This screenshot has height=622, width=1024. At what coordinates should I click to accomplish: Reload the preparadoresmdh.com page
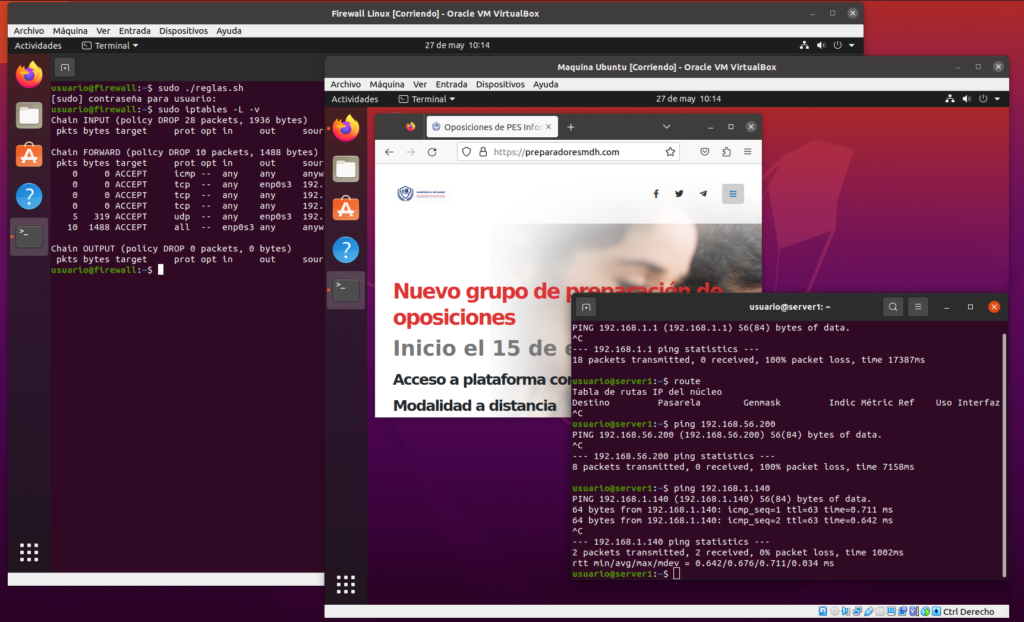coord(432,152)
